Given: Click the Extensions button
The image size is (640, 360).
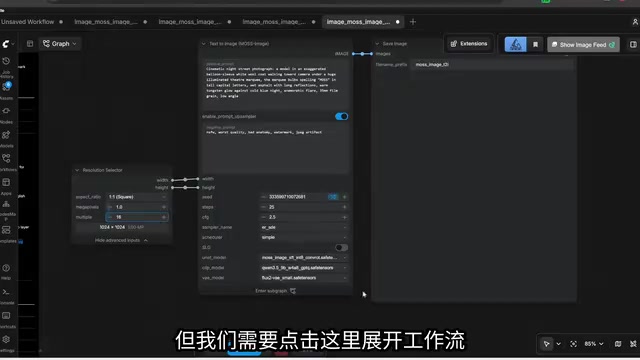Looking at the screenshot, I should [x=469, y=44].
